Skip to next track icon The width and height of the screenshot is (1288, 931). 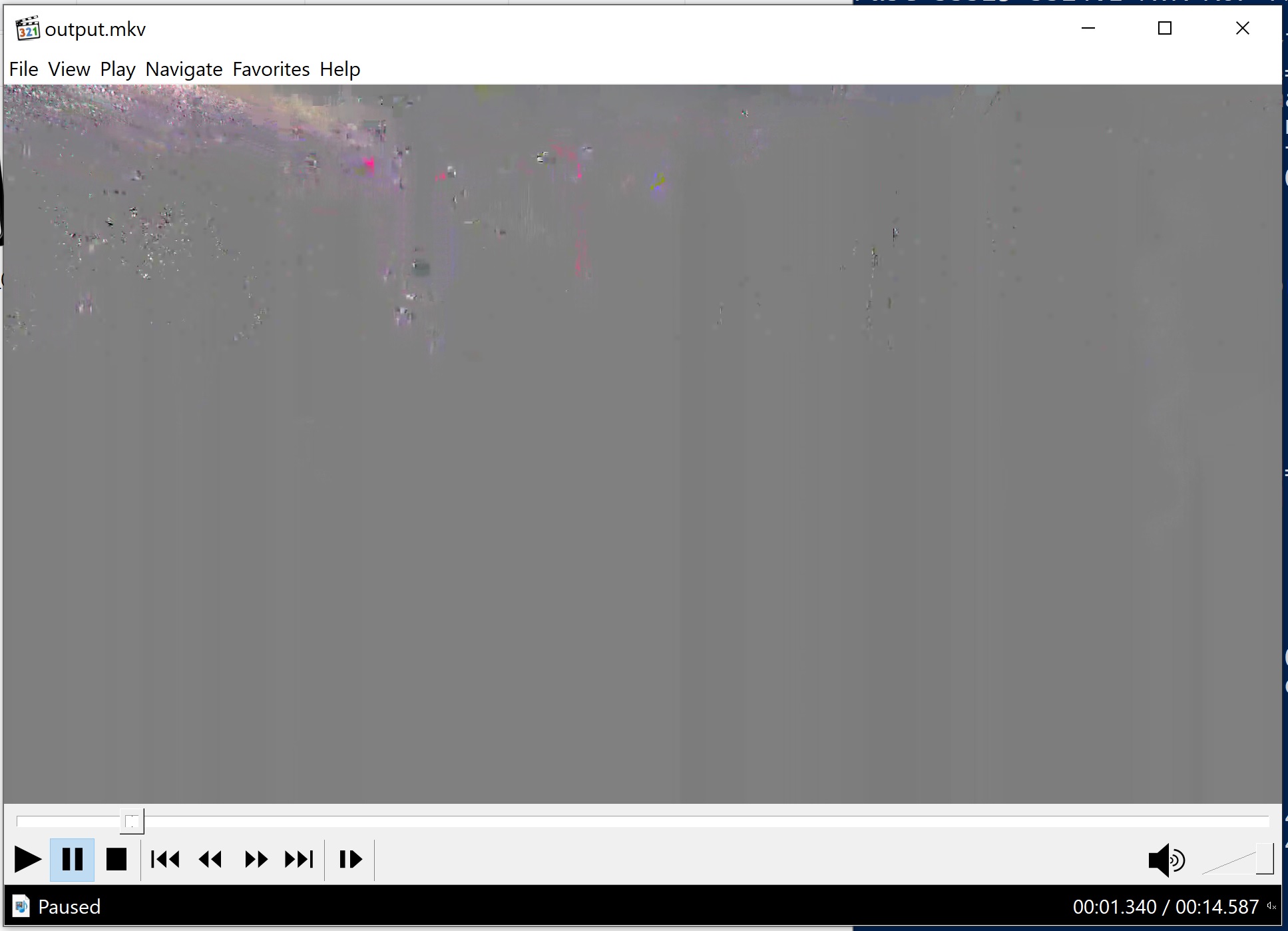click(x=299, y=860)
